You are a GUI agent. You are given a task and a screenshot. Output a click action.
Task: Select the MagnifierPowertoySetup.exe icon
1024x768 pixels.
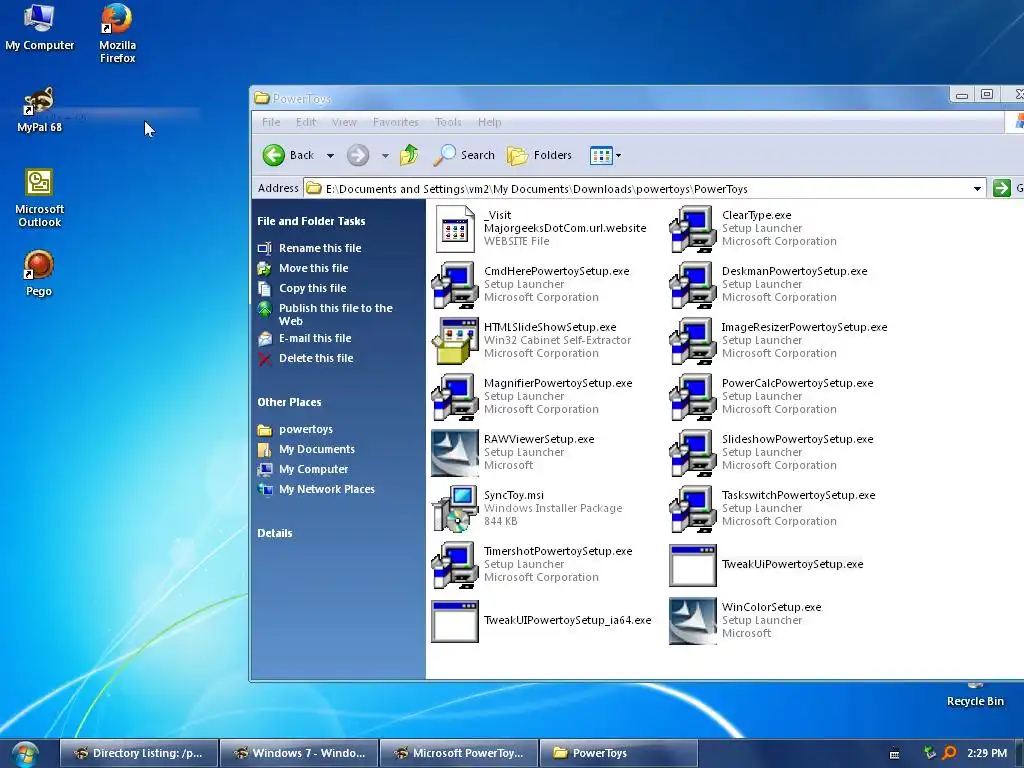point(455,397)
